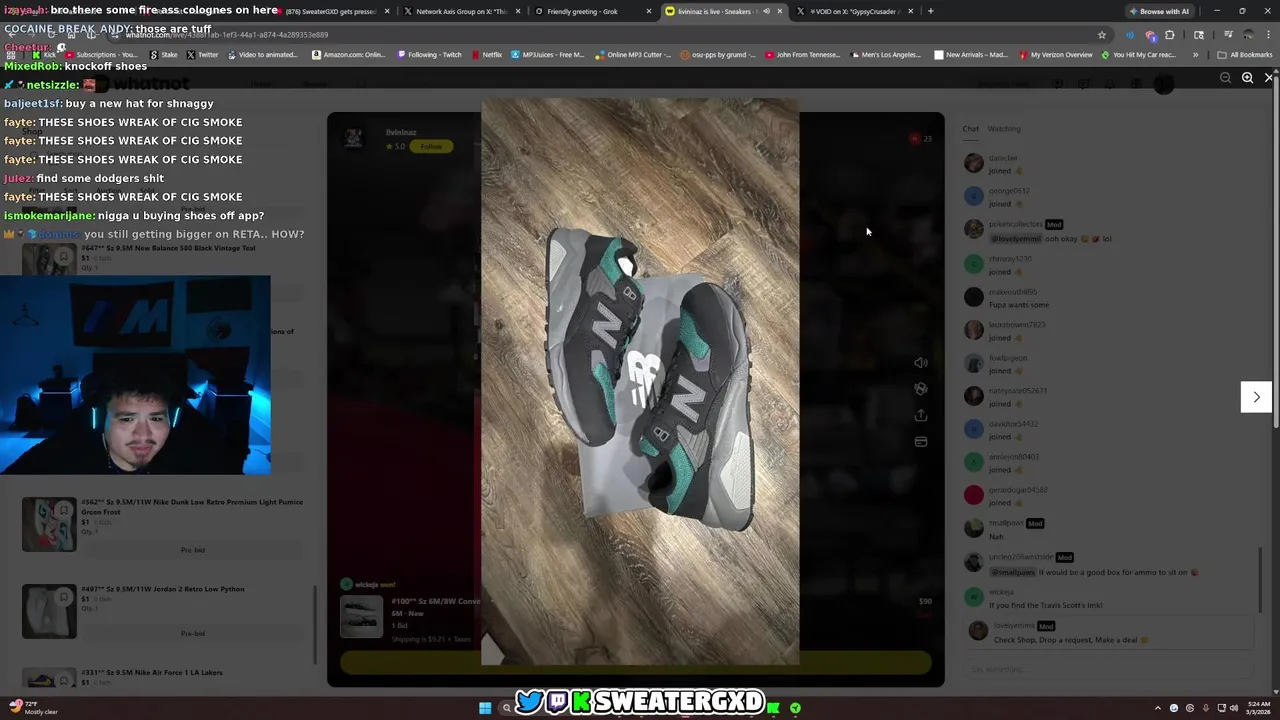The width and height of the screenshot is (1280, 720).
Task: Click Browse with AI button
Action: coord(1159,11)
